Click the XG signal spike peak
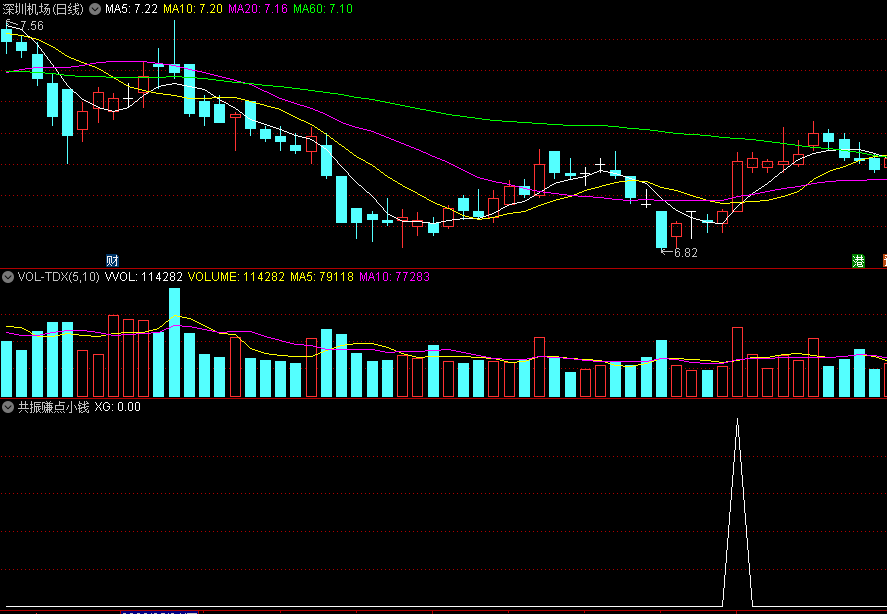The height and width of the screenshot is (614, 887). 738,419
